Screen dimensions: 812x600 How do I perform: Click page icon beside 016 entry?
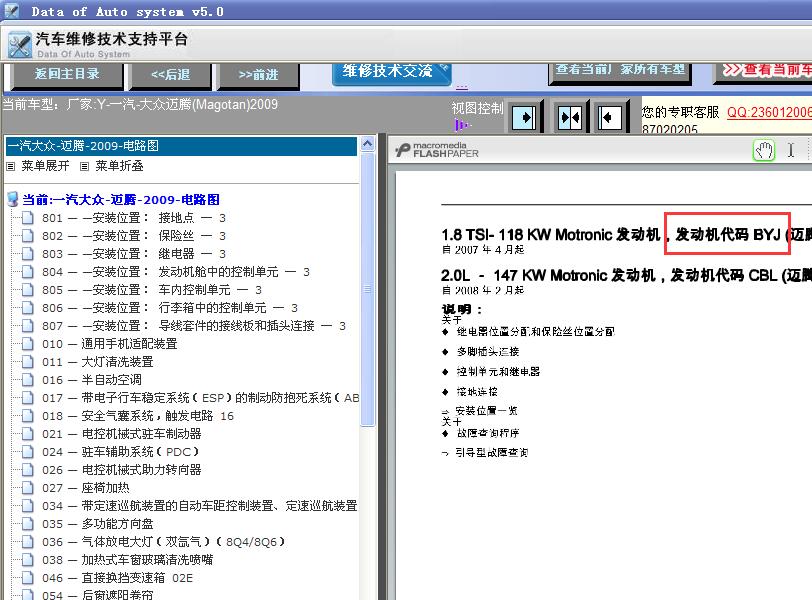click(28, 380)
